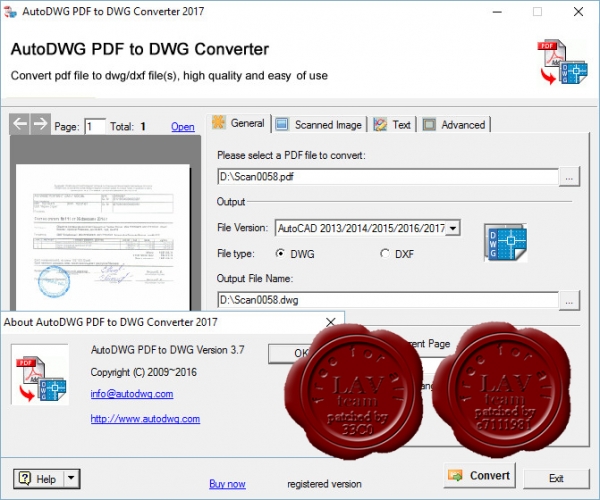Viewport: 600px width, 500px height.
Task: Go to previous page with left arrow
Action: [x=20, y=124]
